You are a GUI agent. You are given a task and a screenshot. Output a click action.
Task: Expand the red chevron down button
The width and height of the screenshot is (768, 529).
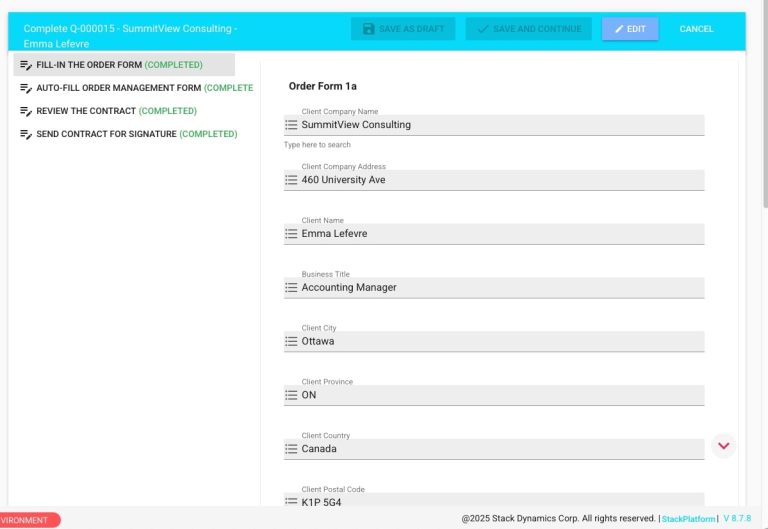[x=724, y=445]
